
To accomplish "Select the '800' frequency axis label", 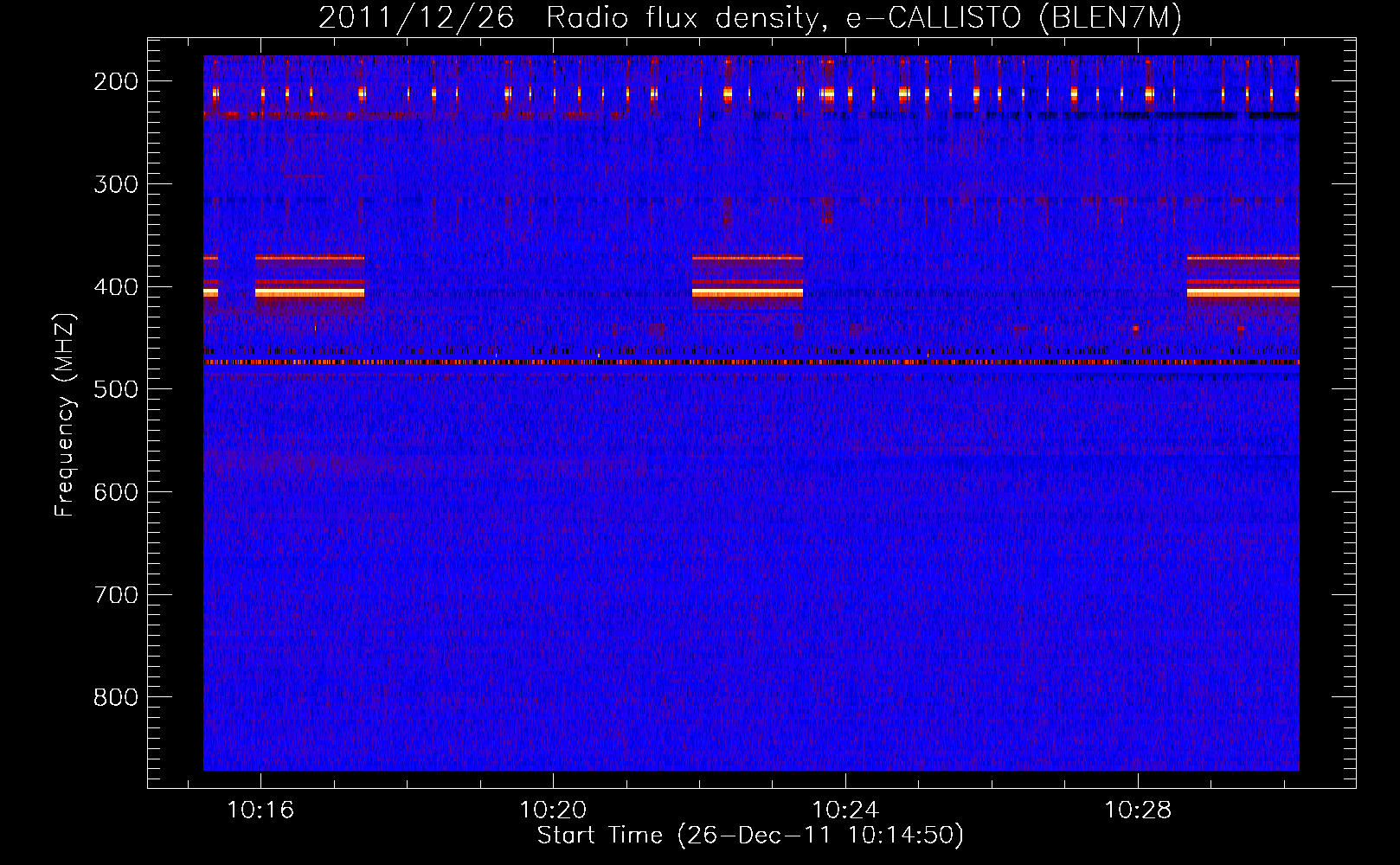I will pos(115,697).
